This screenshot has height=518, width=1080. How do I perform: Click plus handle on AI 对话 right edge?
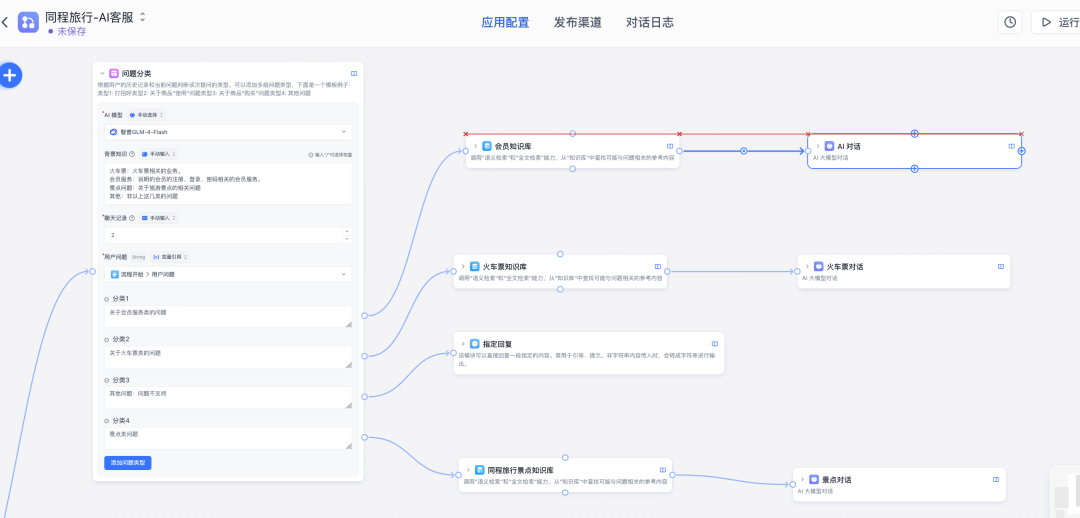point(1021,151)
